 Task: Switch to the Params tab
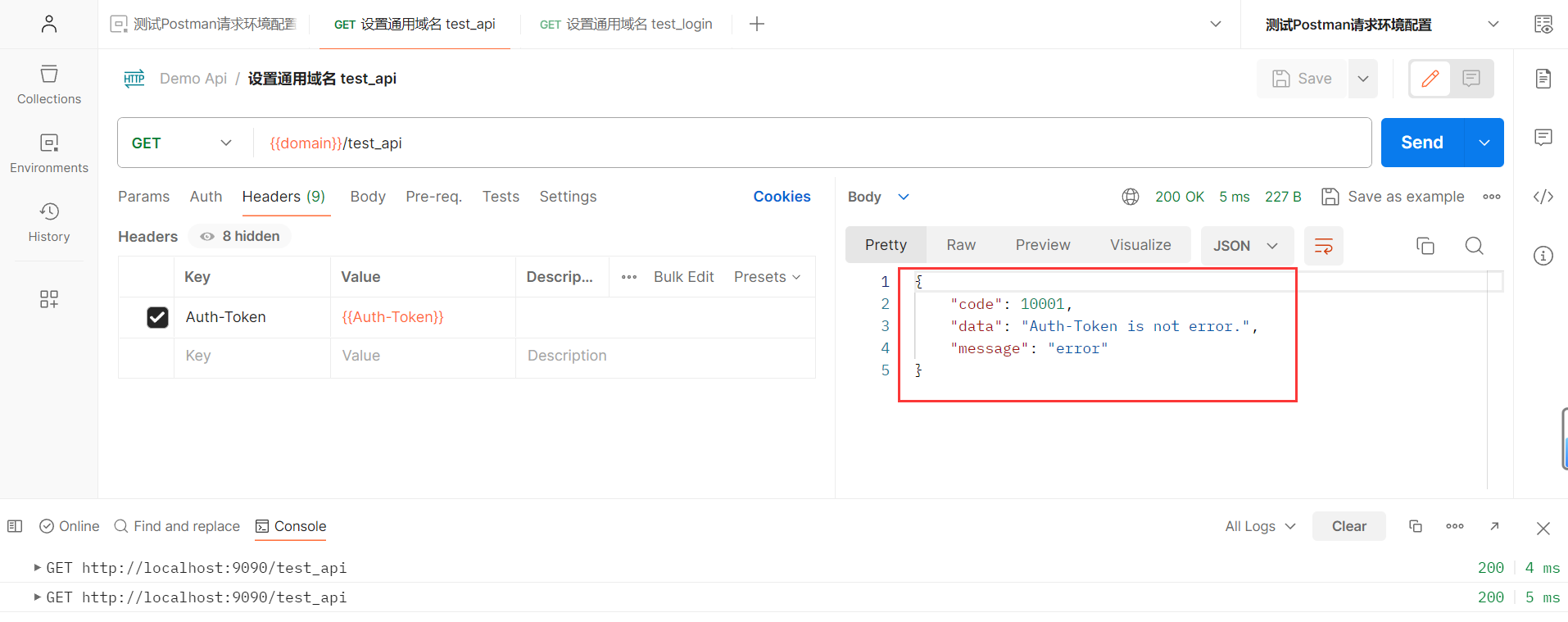tap(143, 197)
